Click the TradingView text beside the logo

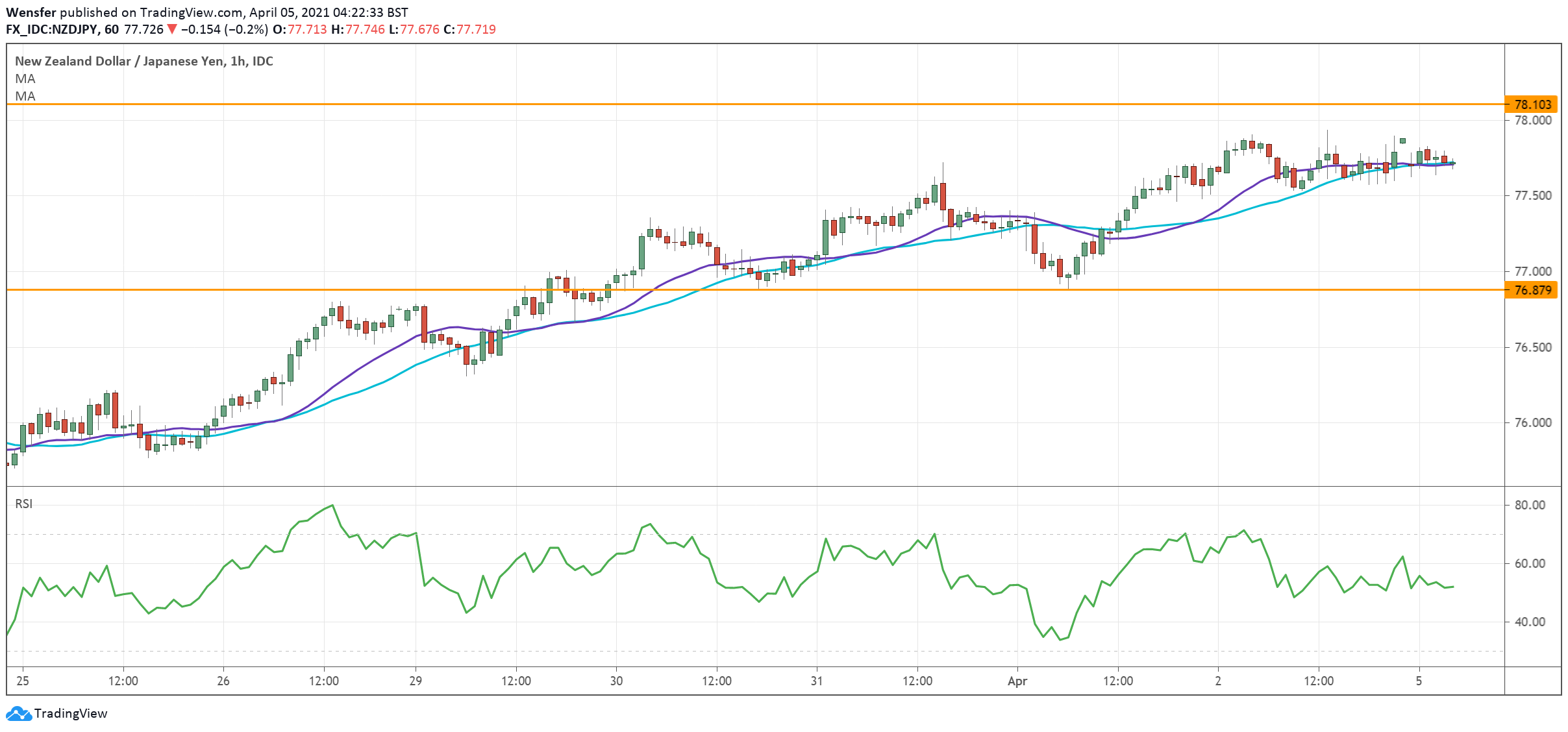(x=71, y=713)
